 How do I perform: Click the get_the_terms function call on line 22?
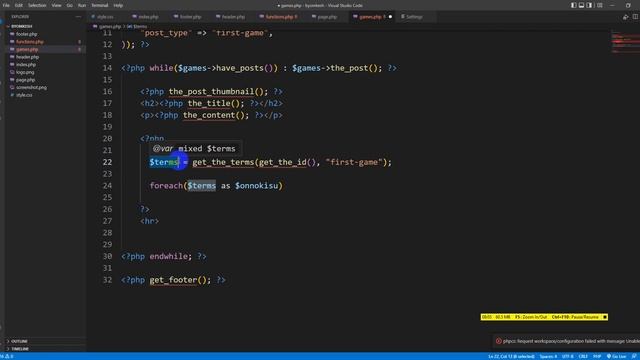click(x=223, y=162)
